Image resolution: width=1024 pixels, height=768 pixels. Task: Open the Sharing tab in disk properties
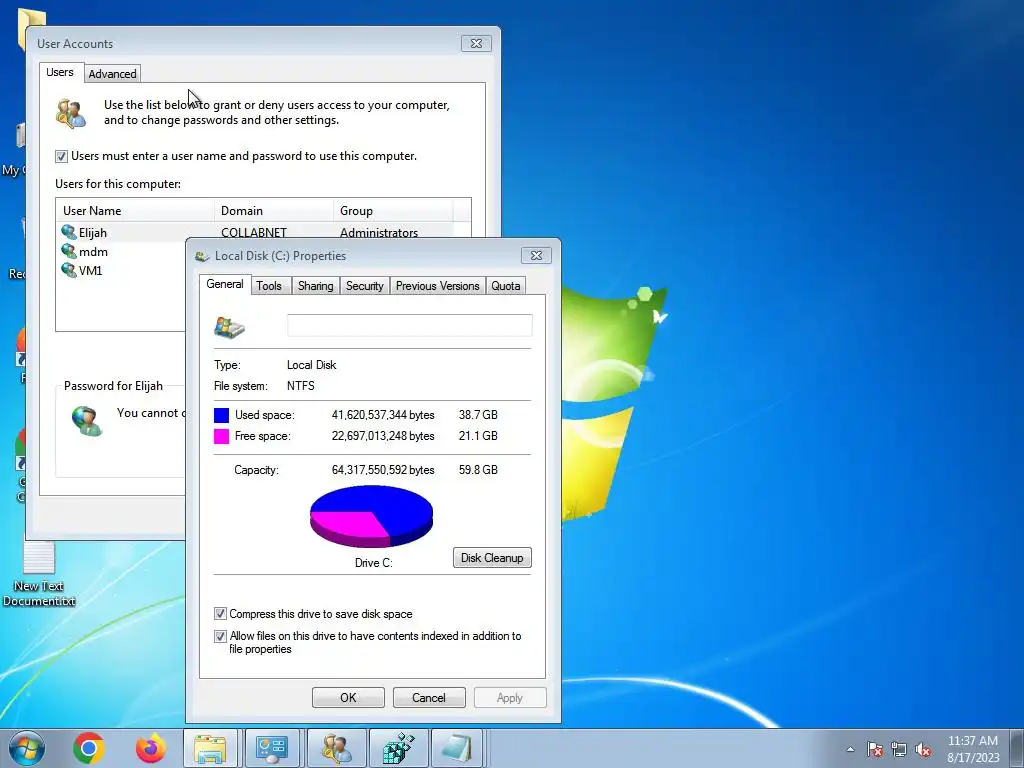[315, 285]
